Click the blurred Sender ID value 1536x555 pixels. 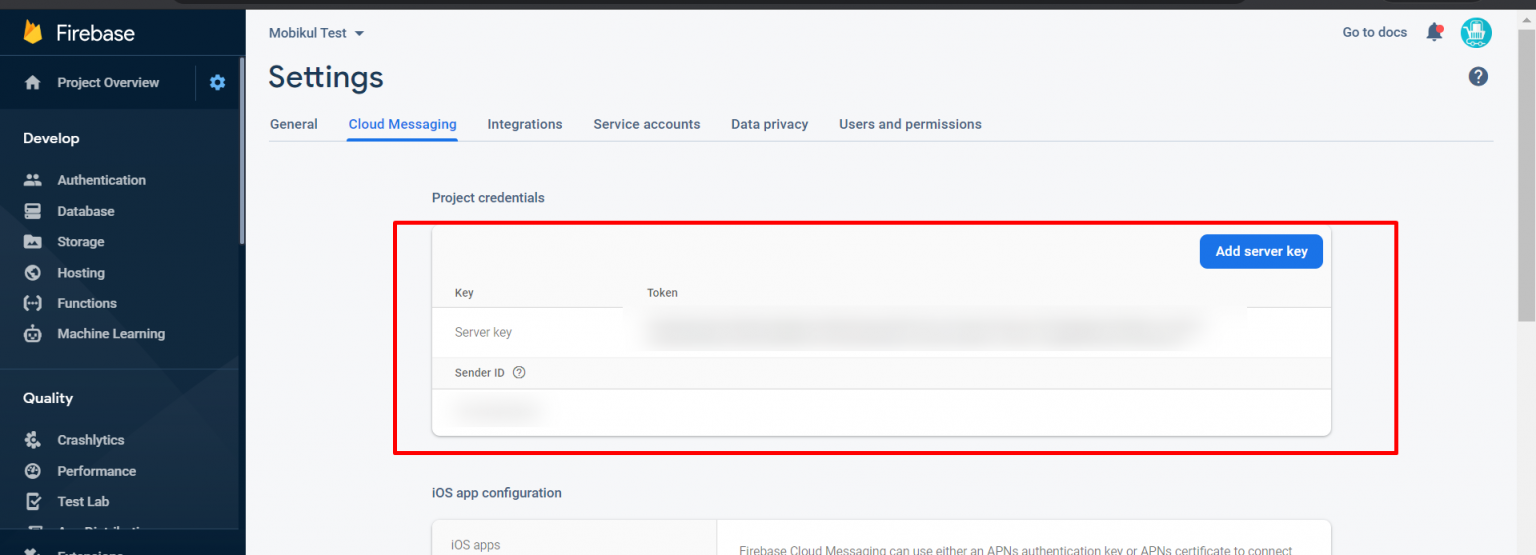(x=498, y=411)
